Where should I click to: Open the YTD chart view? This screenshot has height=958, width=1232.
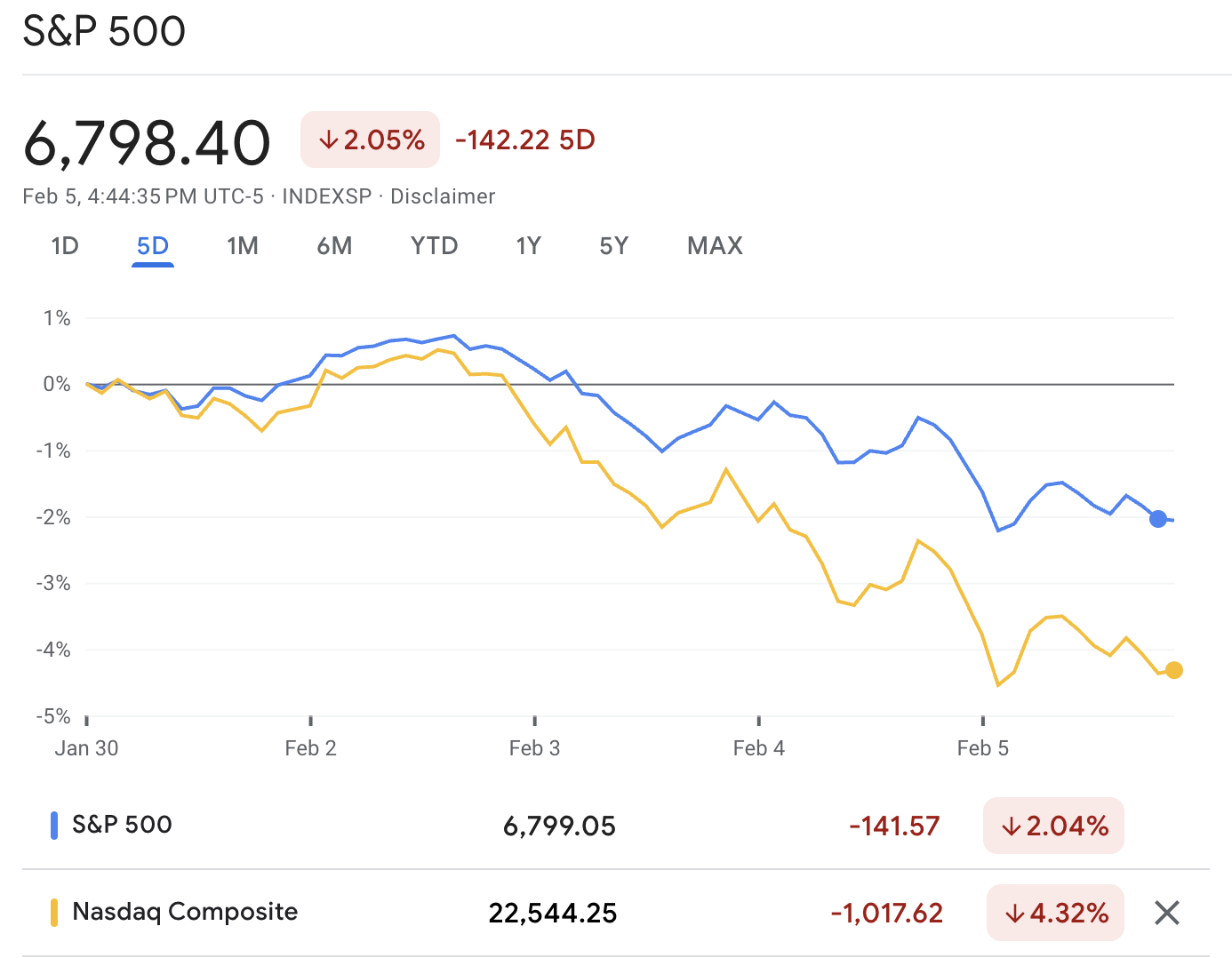pos(434,246)
